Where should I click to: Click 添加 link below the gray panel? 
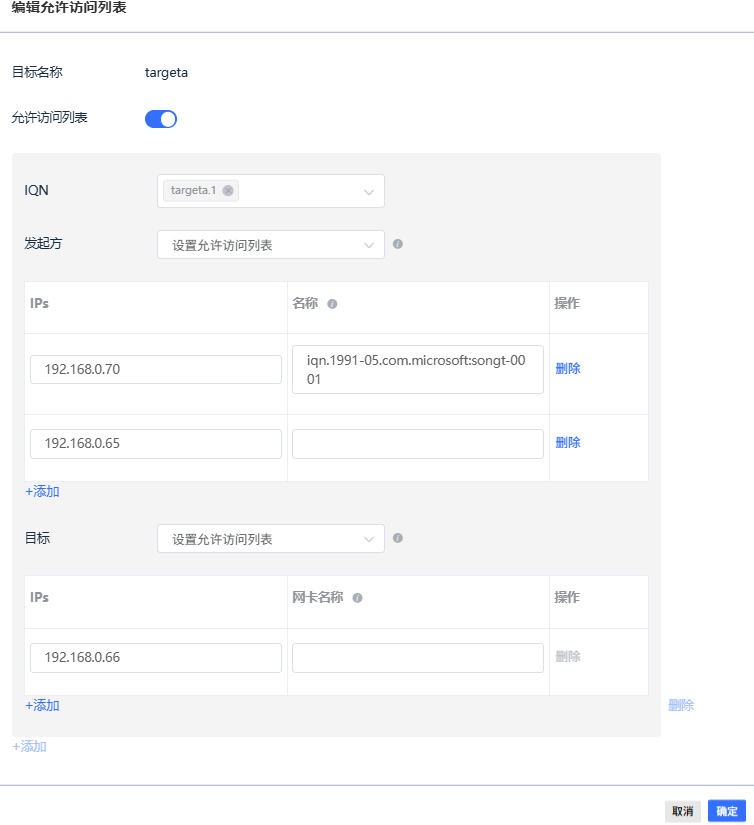point(29,746)
